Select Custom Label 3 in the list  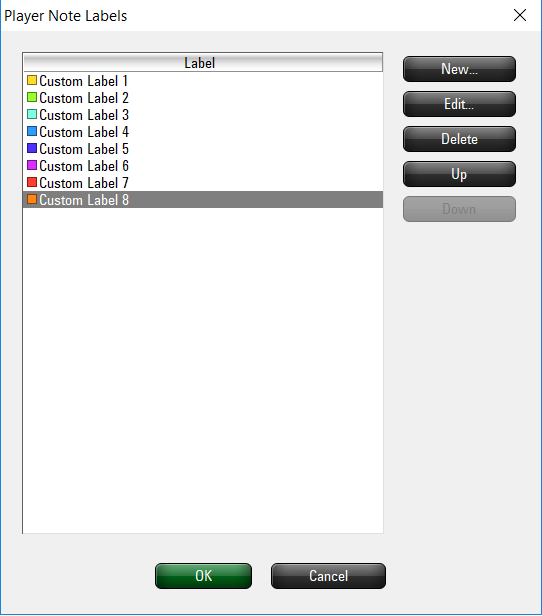pos(203,115)
